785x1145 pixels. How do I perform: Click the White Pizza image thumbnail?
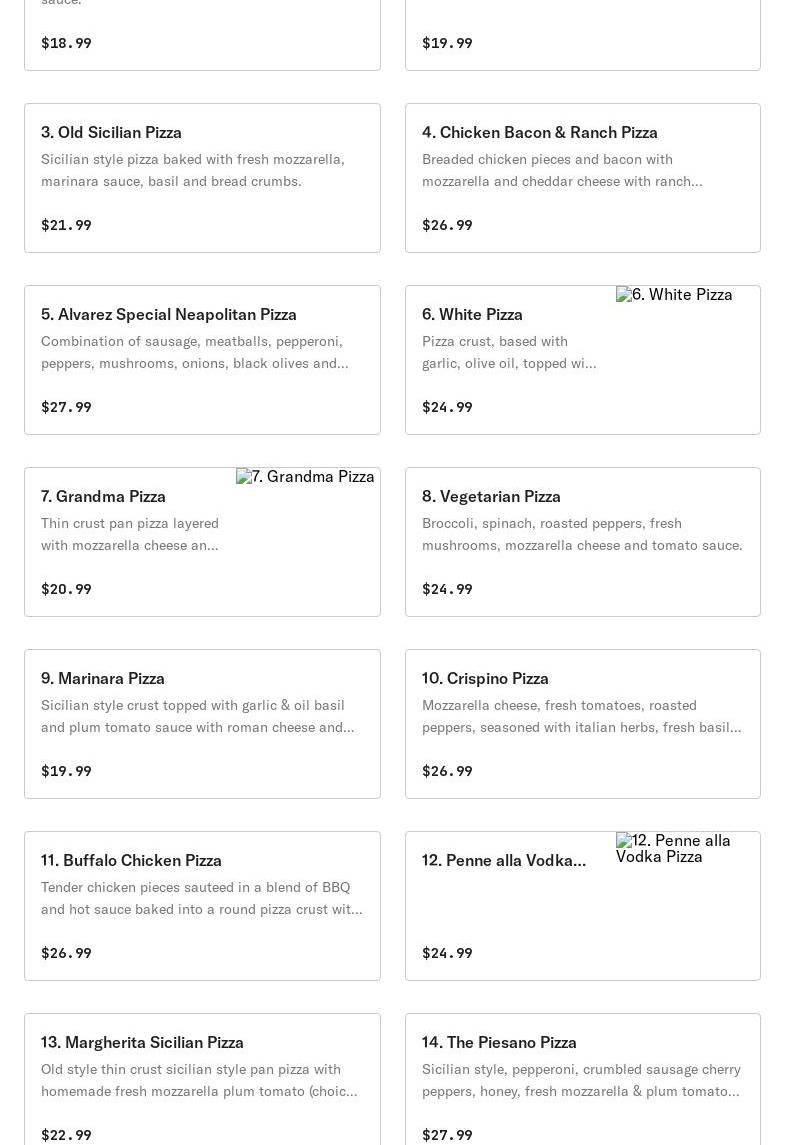click(x=674, y=295)
